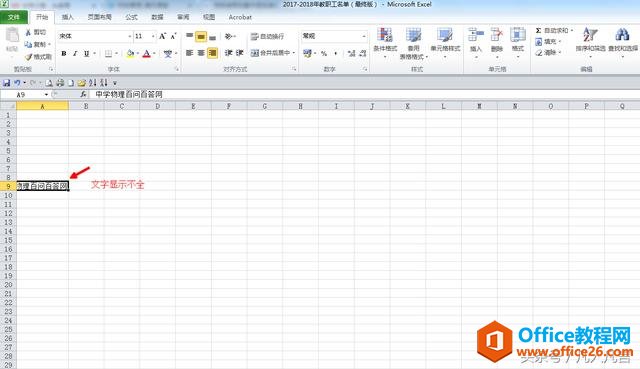Click the AutoSum (自动求和) button
640x369 pixels.
pyautogui.click(x=553, y=31)
